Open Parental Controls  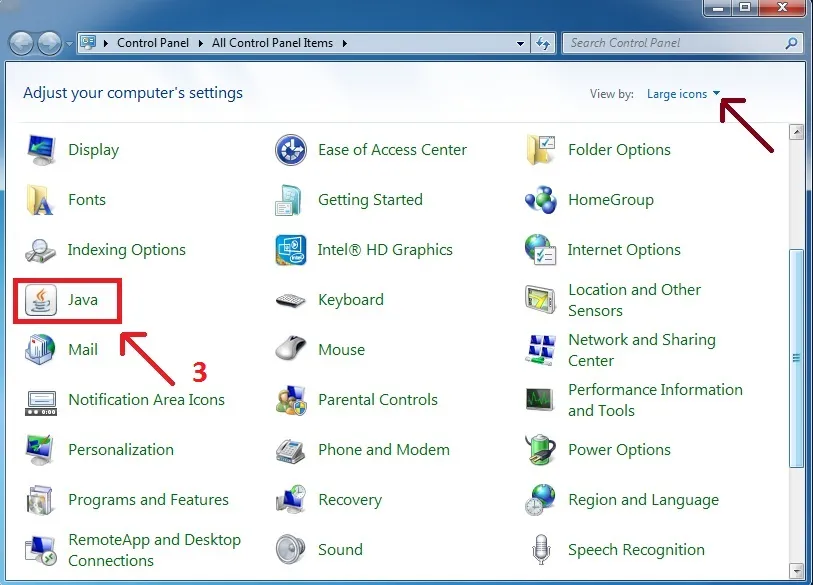pos(378,400)
